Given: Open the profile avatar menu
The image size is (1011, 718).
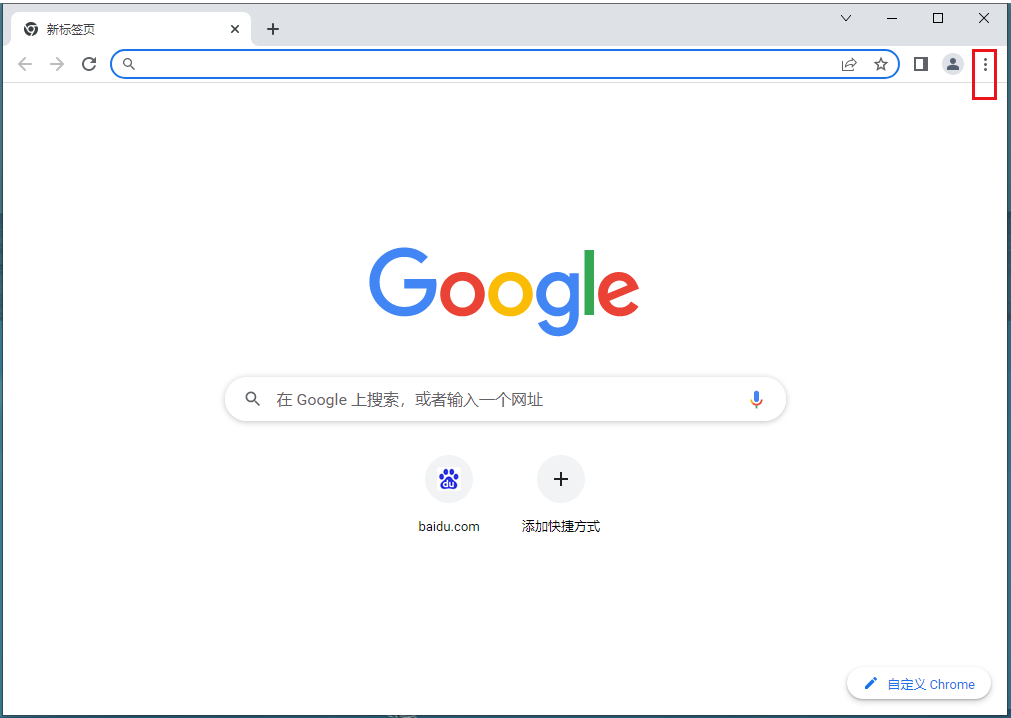Looking at the screenshot, I should [952, 64].
